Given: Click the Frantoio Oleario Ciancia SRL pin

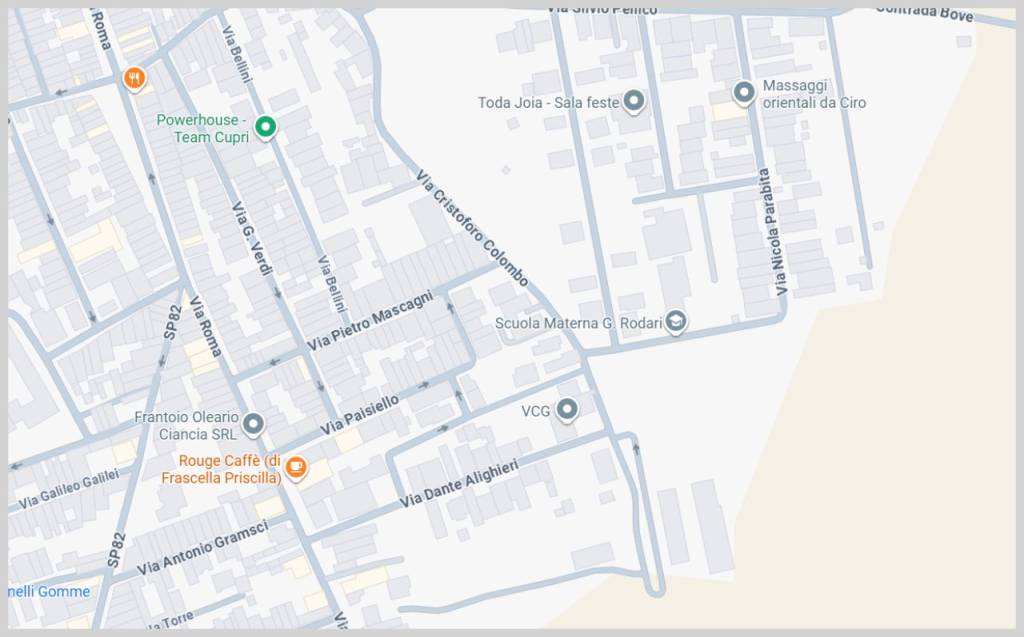Looking at the screenshot, I should click(x=253, y=424).
